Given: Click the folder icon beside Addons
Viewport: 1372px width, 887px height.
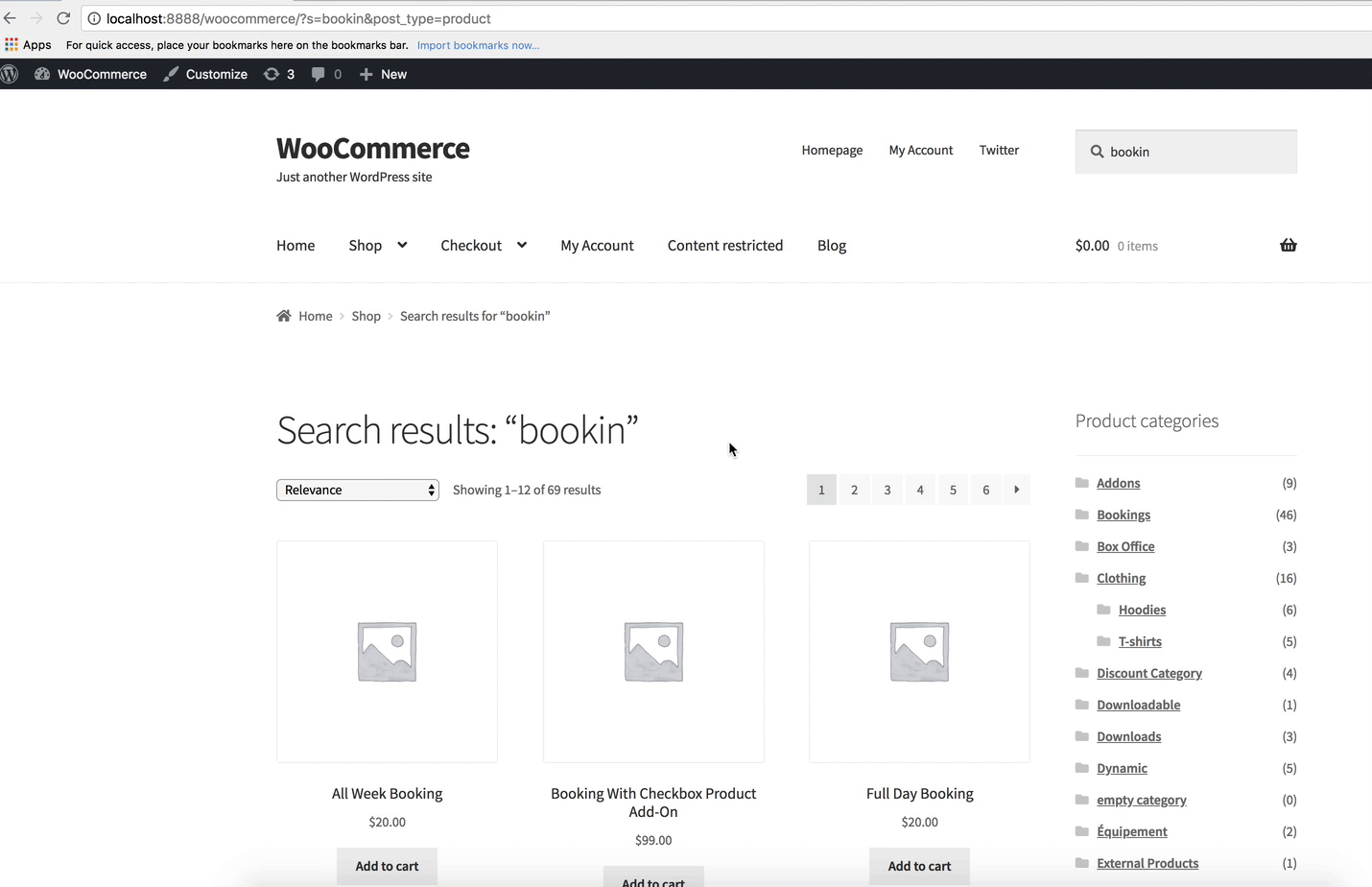Looking at the screenshot, I should [x=1082, y=483].
